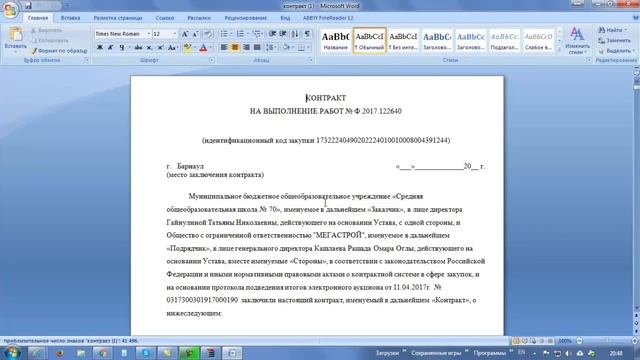
Task: Click the text highlight color icon
Action: tap(187, 48)
